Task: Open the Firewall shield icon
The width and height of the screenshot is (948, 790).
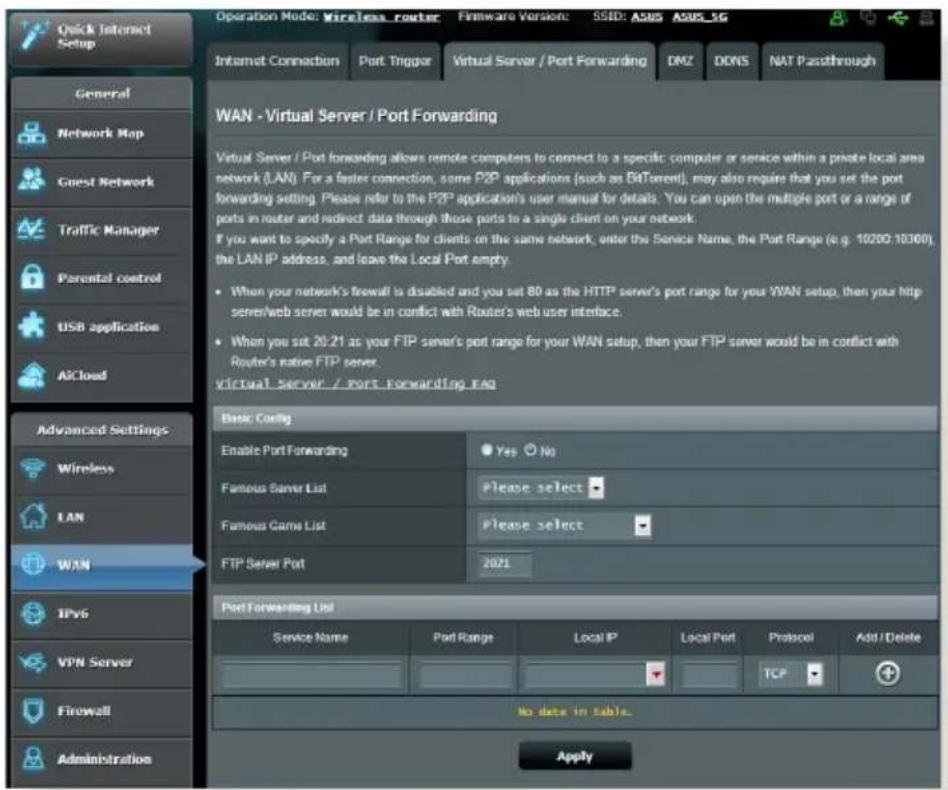Action: (x=33, y=711)
